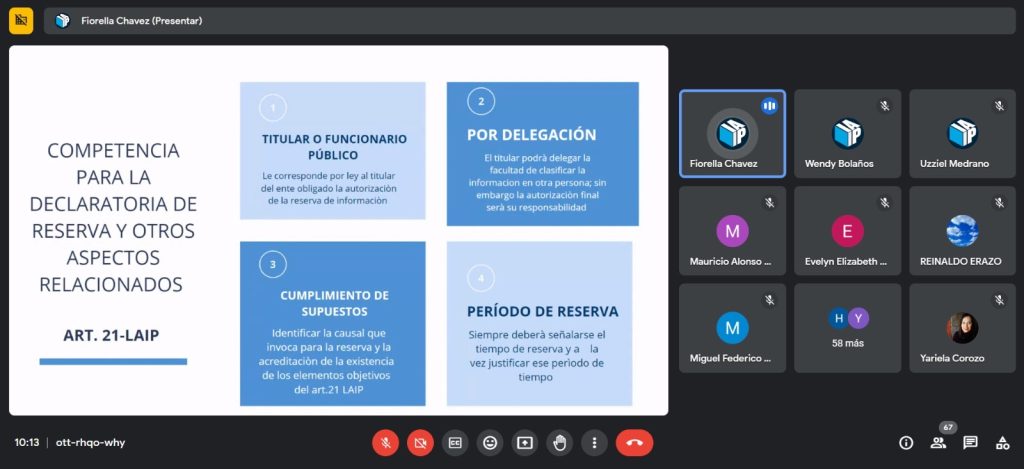
Task: Open the emoji reactions picker
Action: 490,442
